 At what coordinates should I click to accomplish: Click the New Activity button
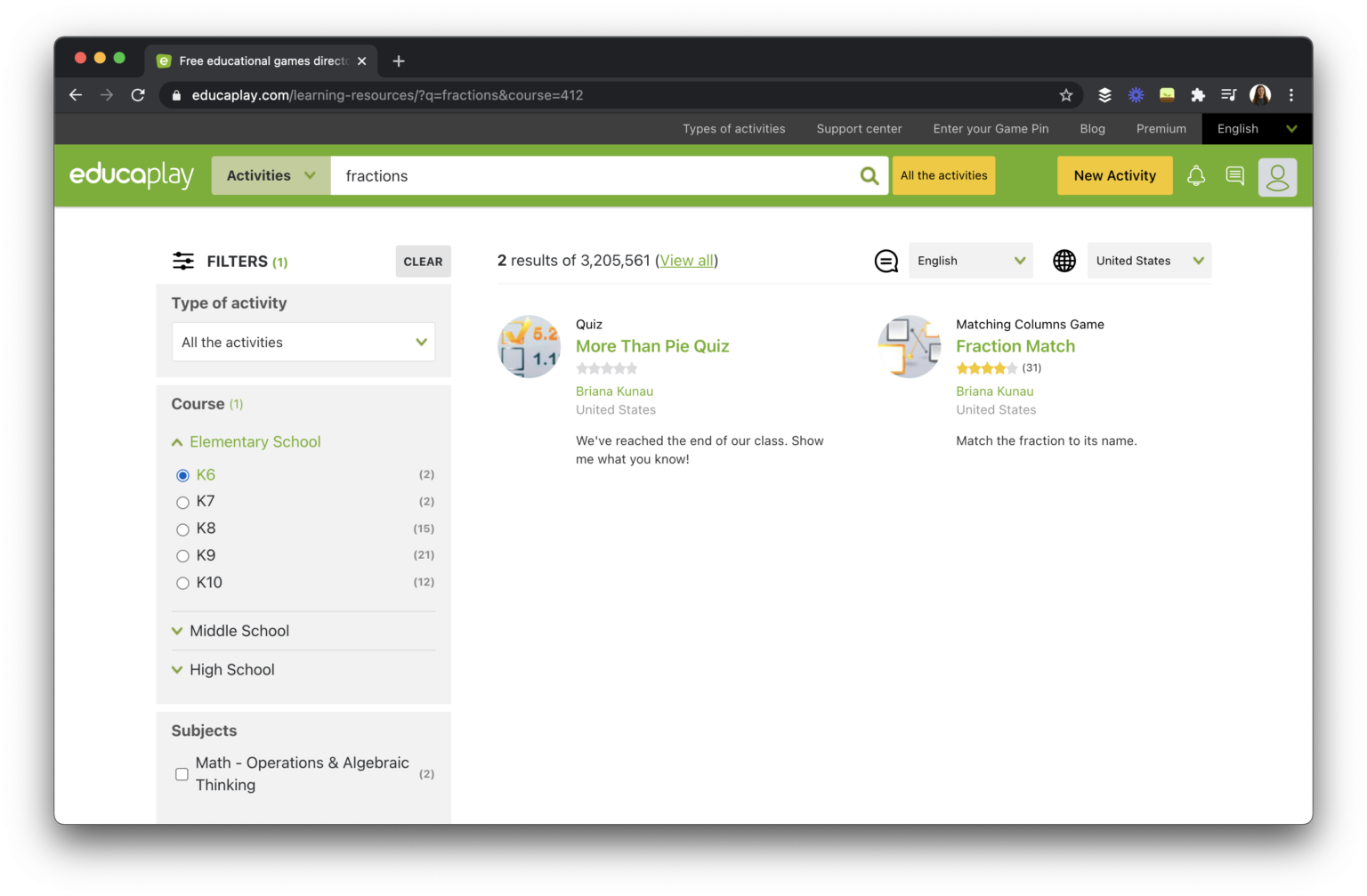pyautogui.click(x=1114, y=175)
